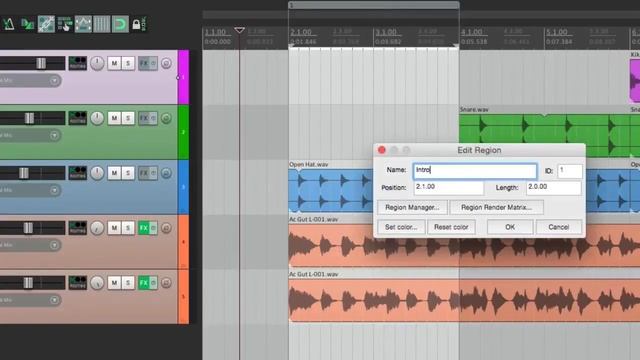The image size is (640, 360).
Task: Open the routing button on orange track 5
Action: (x=78, y=282)
